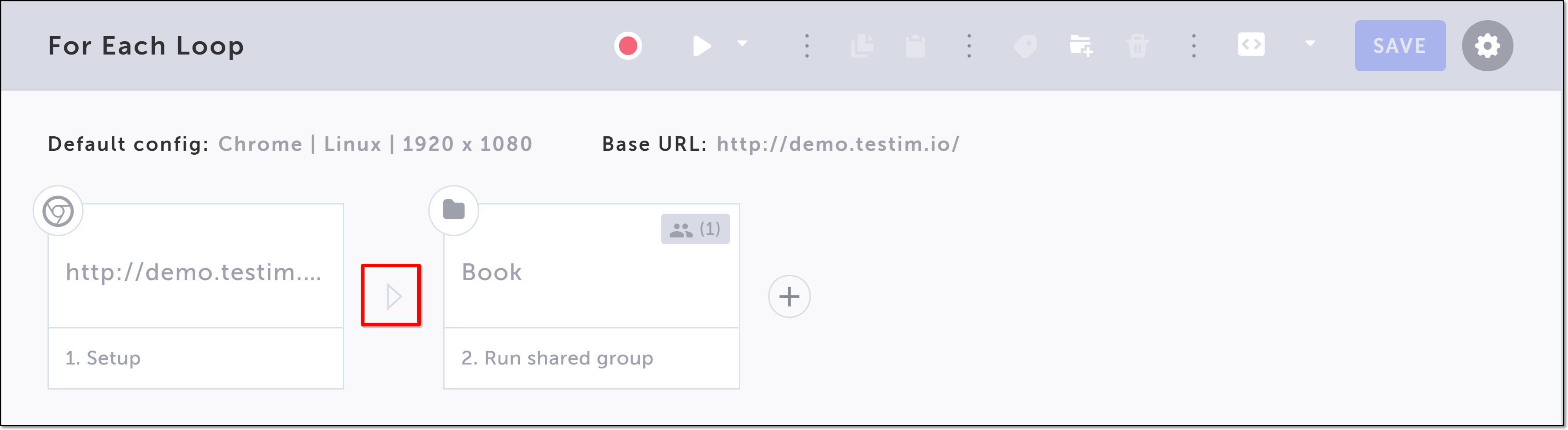Select the Setup step card
The width and height of the screenshot is (1568, 430).
click(x=195, y=296)
